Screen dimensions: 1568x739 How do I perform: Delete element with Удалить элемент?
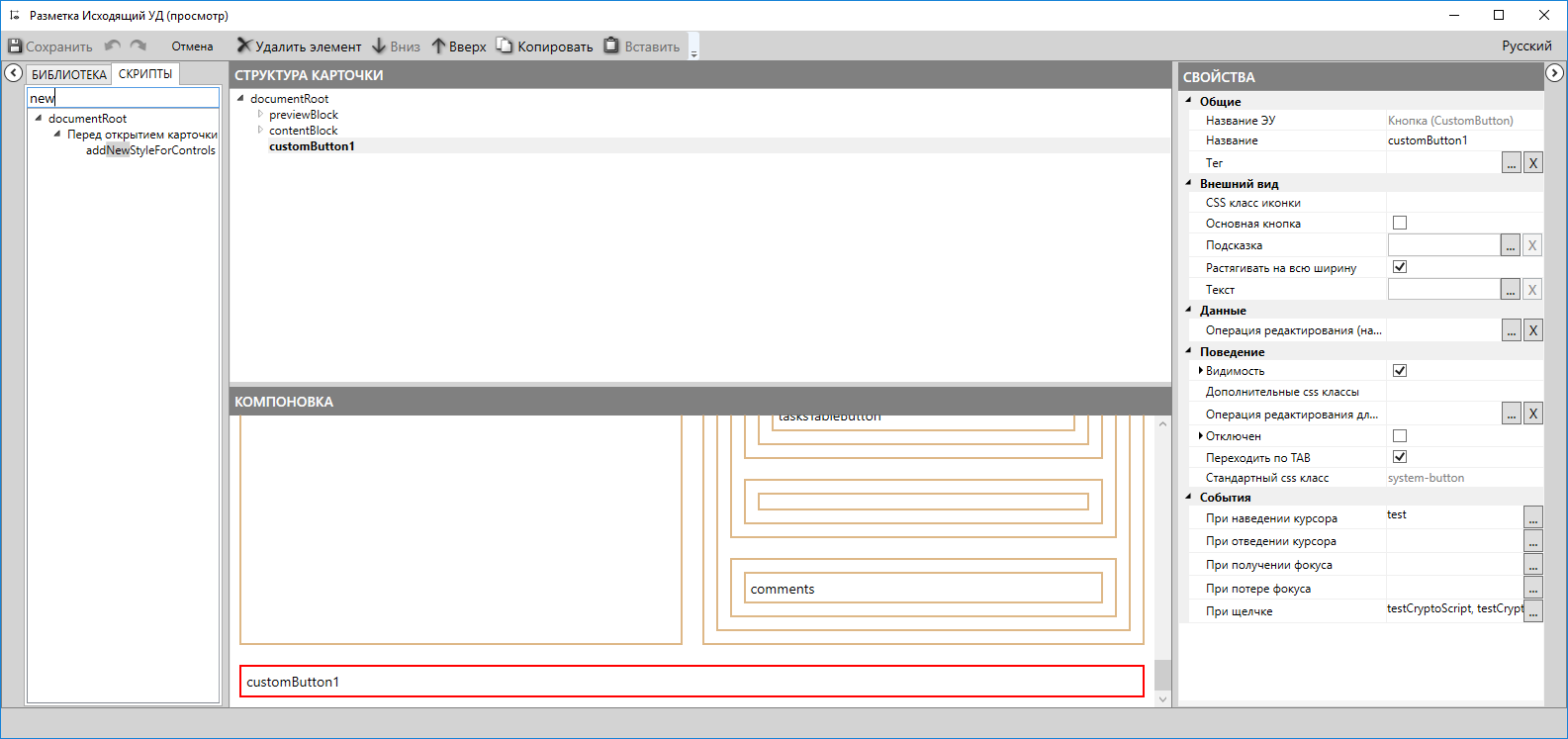(299, 46)
